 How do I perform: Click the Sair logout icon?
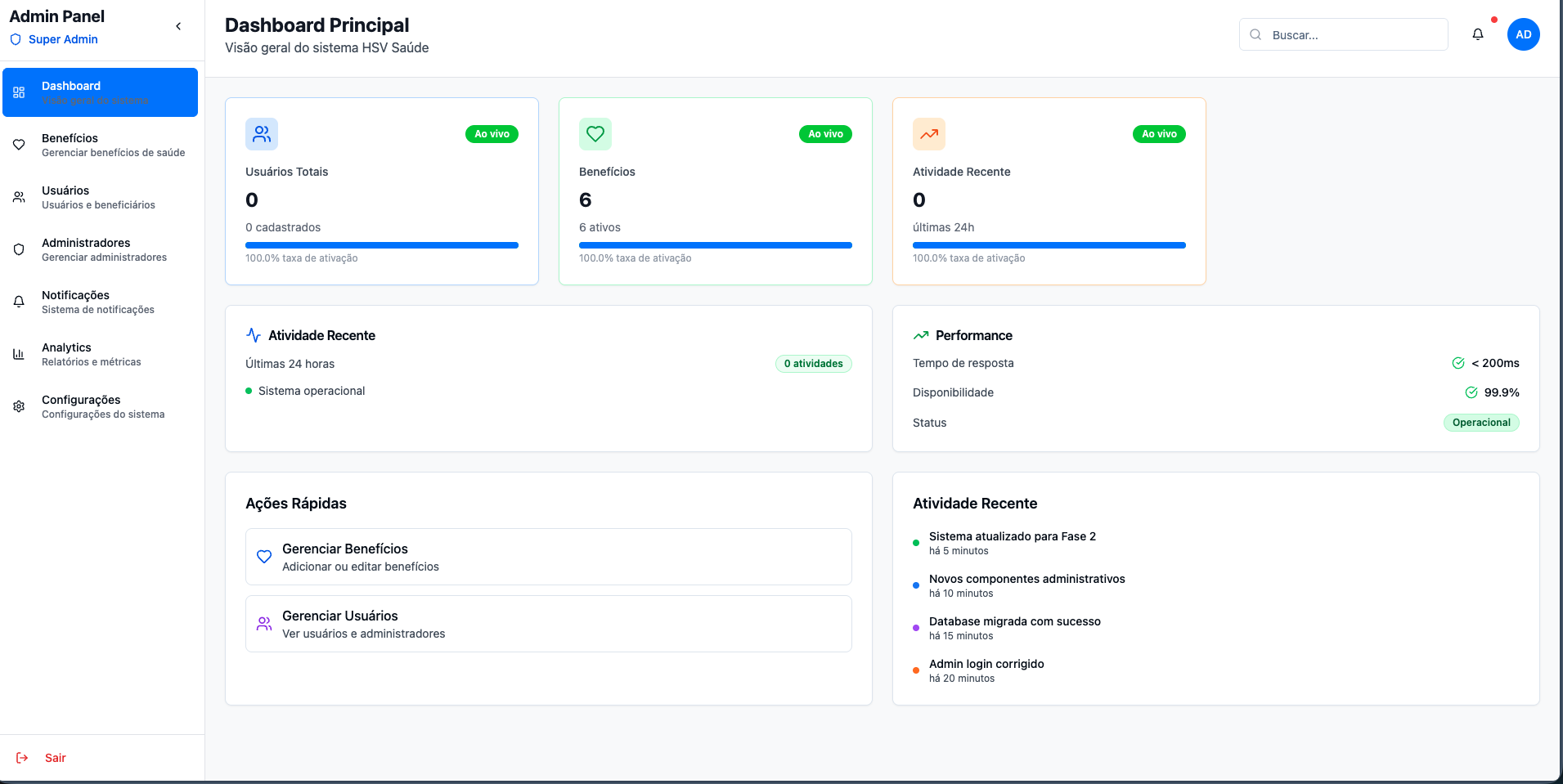click(x=22, y=758)
